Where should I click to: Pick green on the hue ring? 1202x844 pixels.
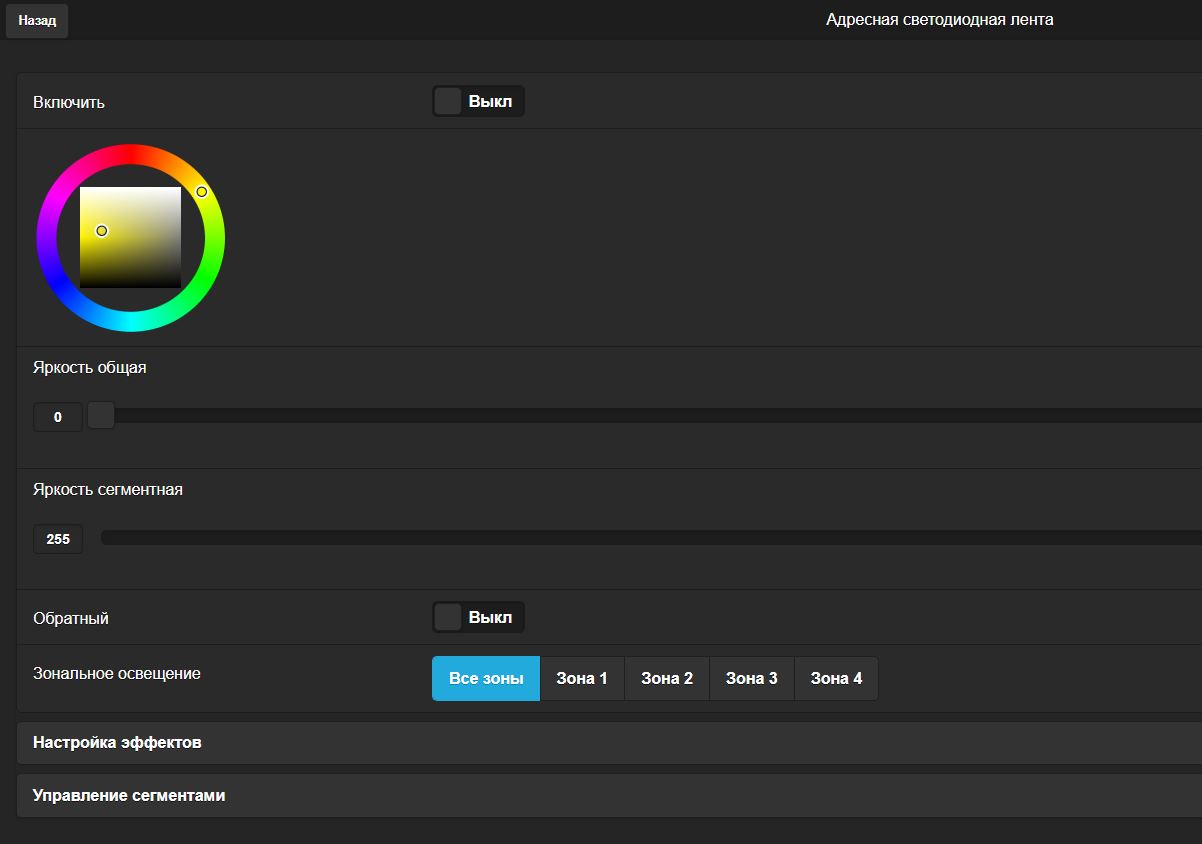point(204,280)
